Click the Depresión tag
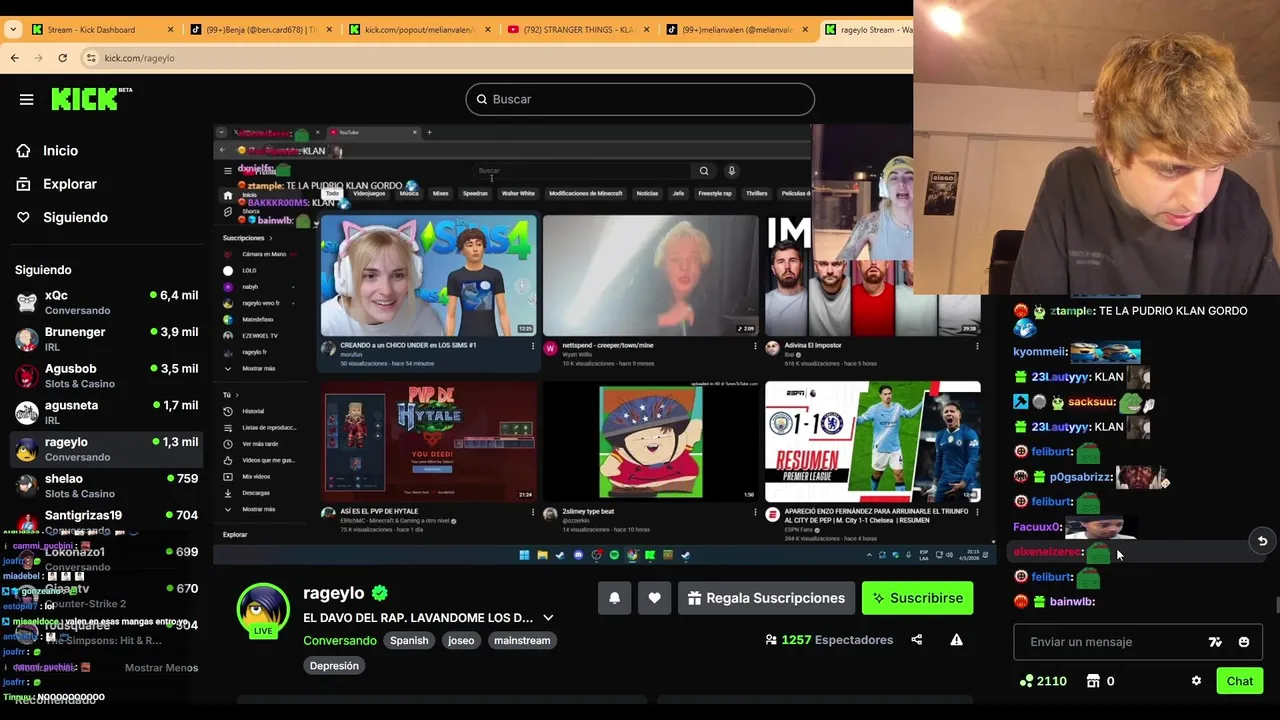The image size is (1280, 720). pyautogui.click(x=334, y=666)
